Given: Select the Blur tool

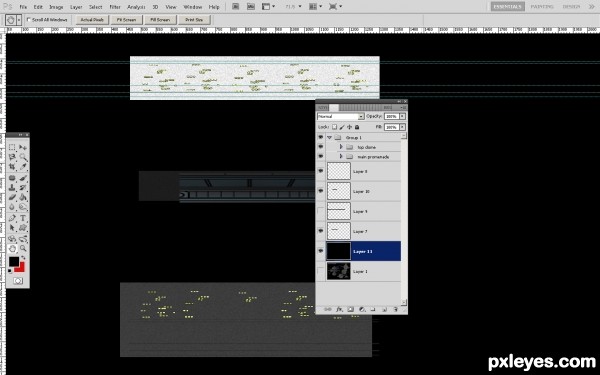Looking at the screenshot, I should (x=12, y=207).
